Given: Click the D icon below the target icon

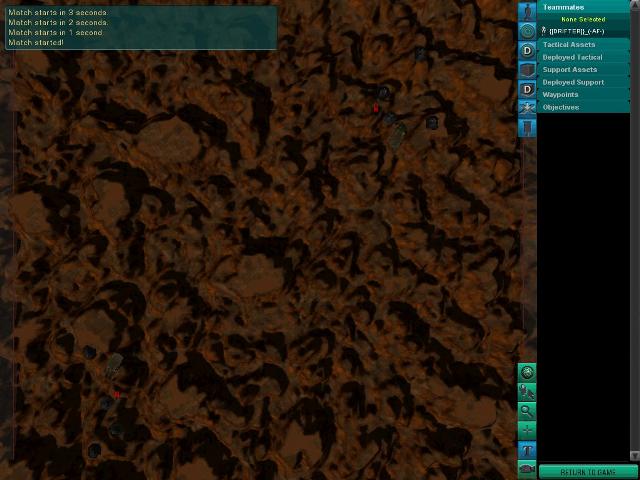Looking at the screenshot, I should [527, 51].
